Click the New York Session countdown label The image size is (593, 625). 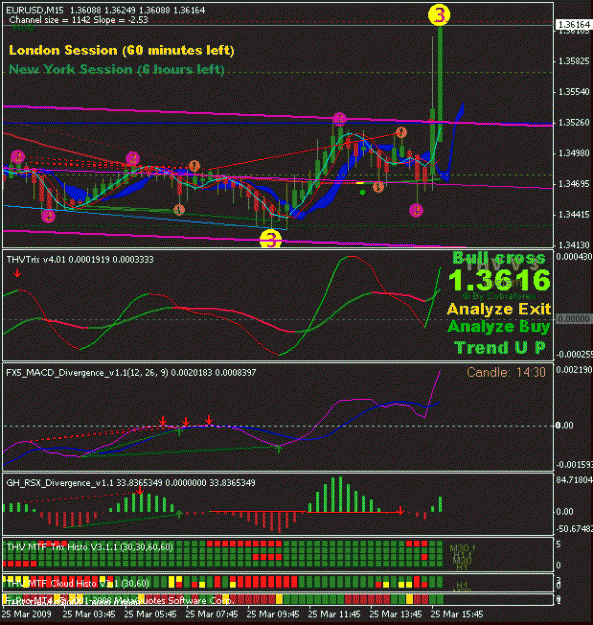[x=116, y=69]
